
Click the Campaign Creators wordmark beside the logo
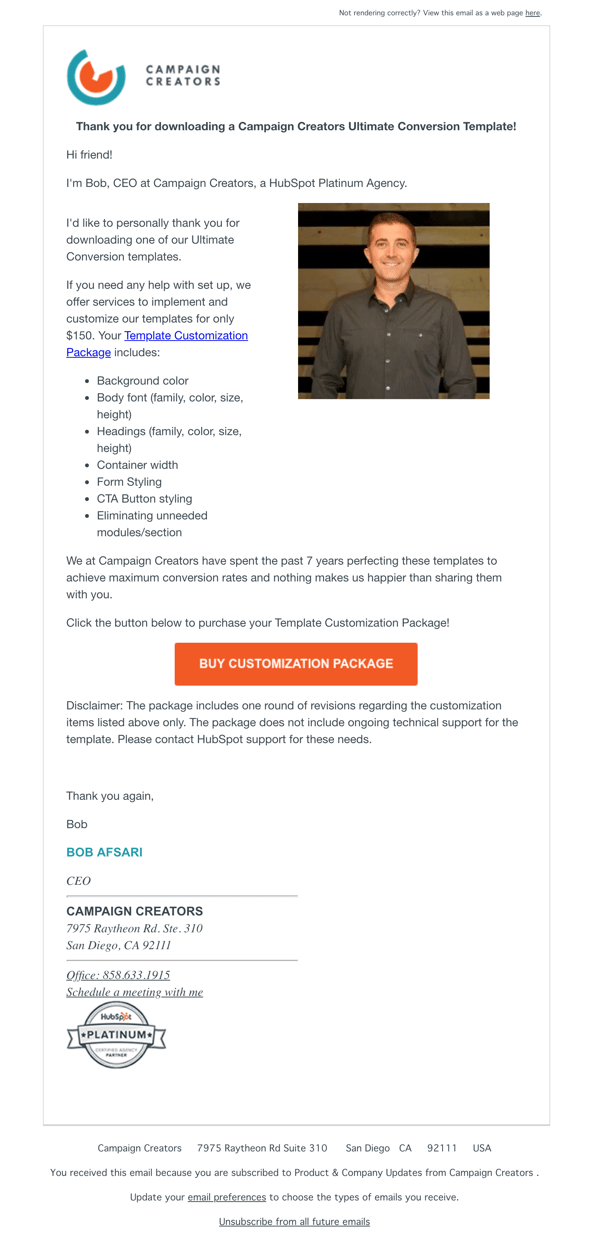pos(183,76)
